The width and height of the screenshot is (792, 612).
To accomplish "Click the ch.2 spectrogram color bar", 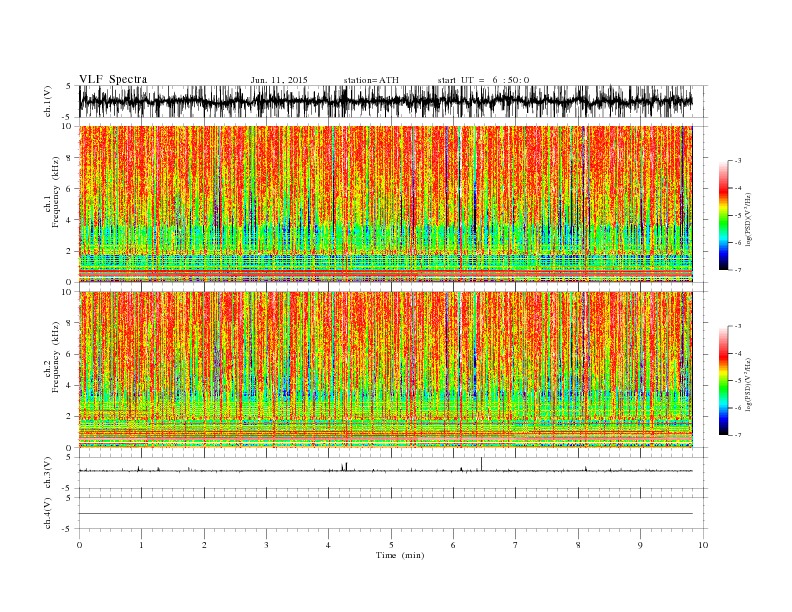I will coord(723,381).
